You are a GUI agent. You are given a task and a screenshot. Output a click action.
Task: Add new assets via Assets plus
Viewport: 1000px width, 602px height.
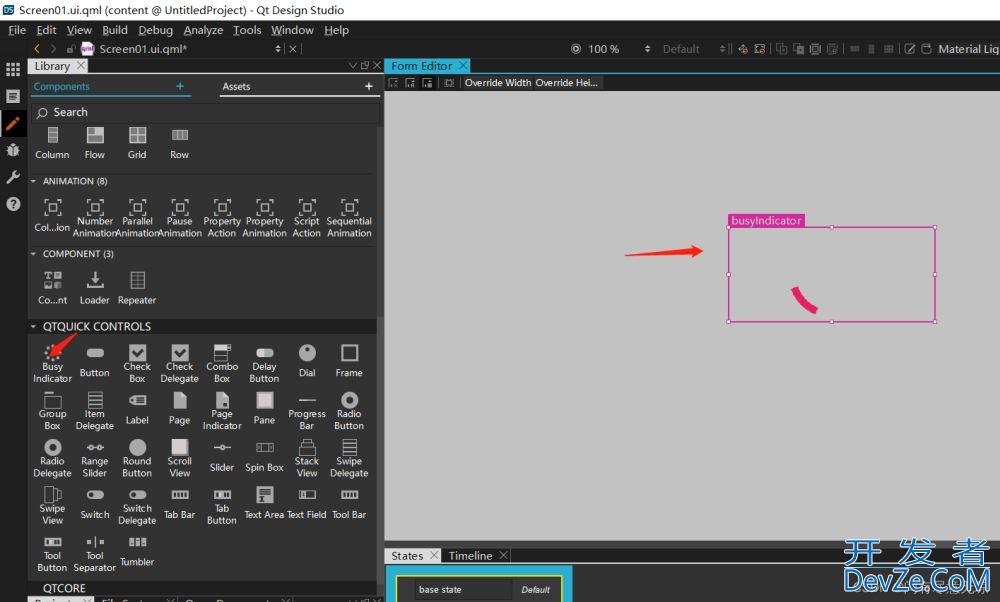369,86
